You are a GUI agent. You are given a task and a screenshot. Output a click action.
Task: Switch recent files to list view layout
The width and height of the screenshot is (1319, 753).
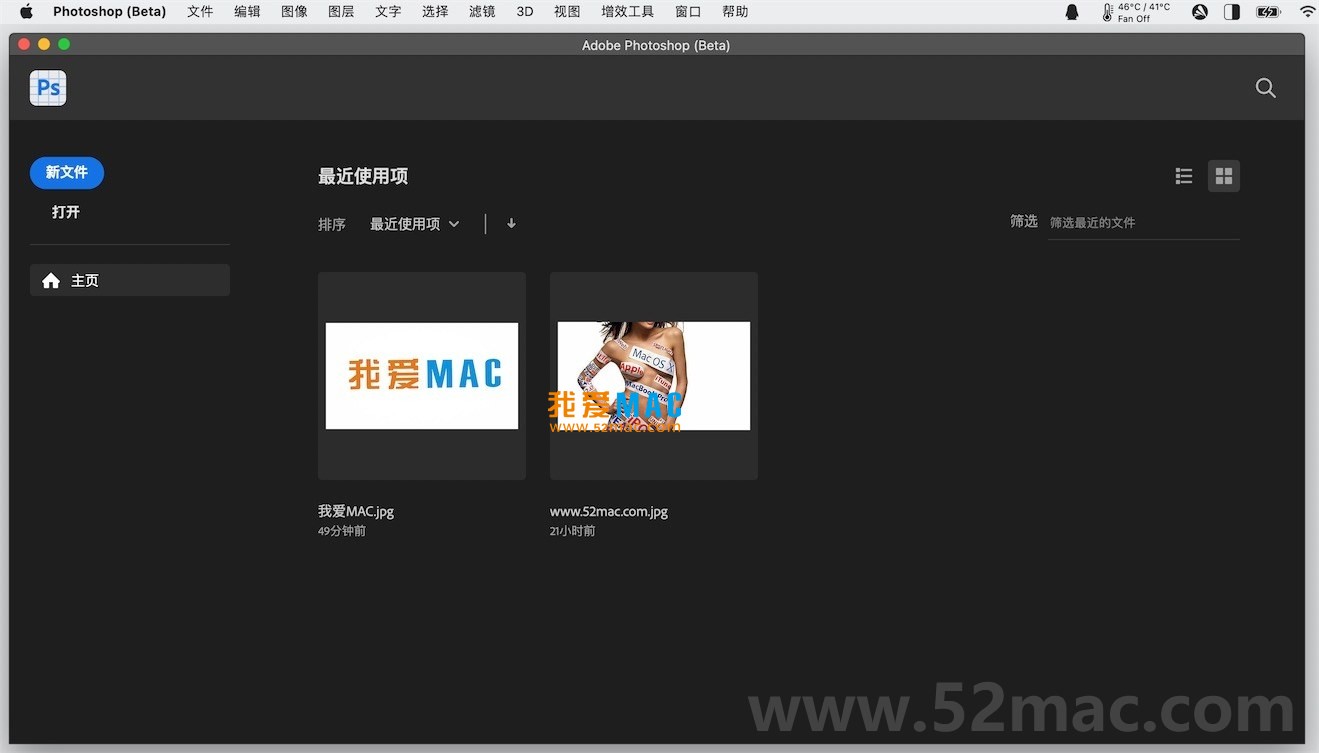pyautogui.click(x=1183, y=175)
